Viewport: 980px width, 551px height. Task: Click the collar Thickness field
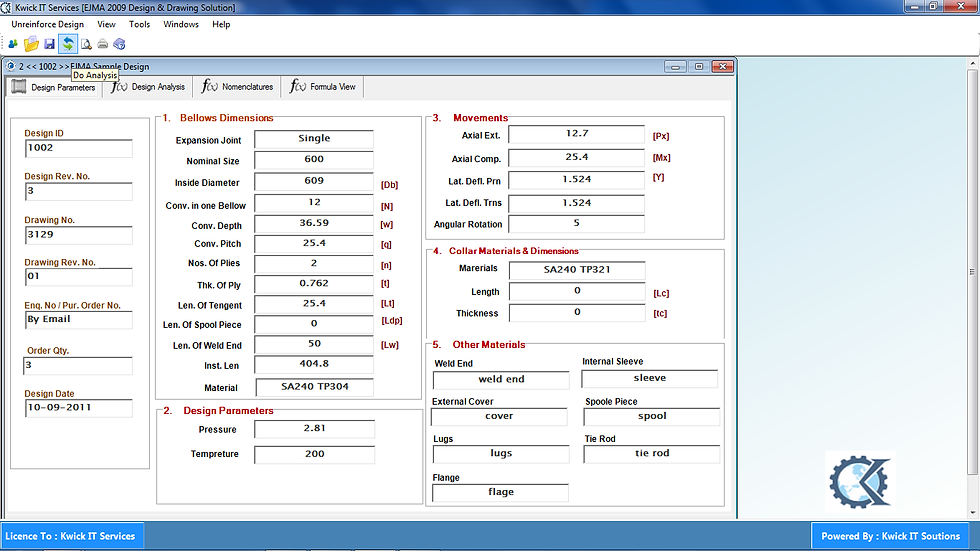577,313
